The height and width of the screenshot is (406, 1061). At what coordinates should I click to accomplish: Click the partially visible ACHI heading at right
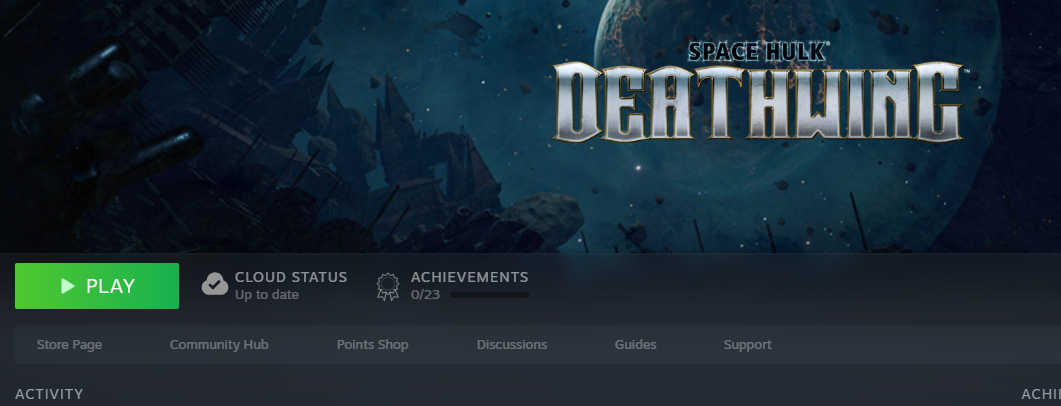[x=1040, y=394]
